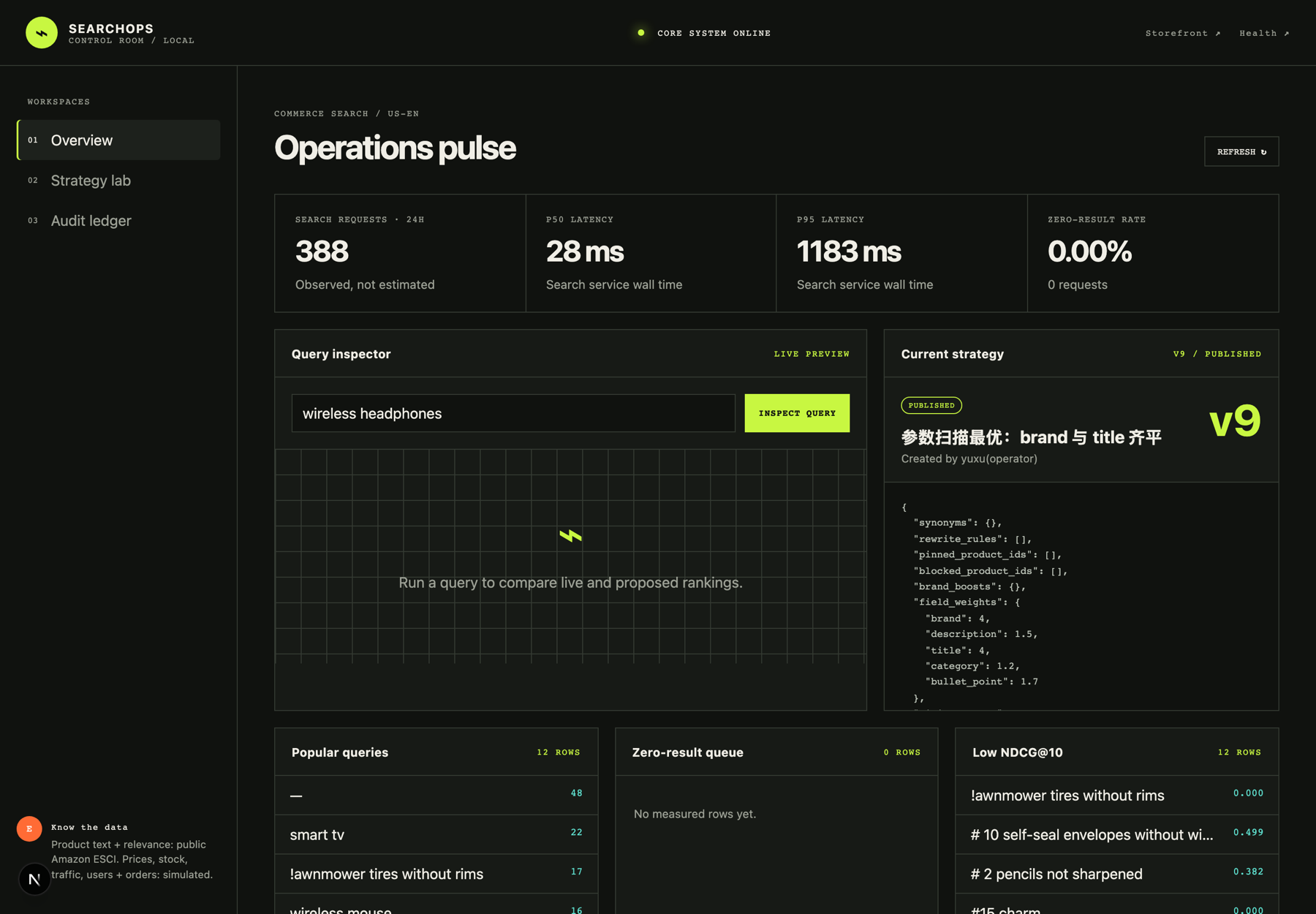The image size is (1316, 914).
Task: Click the Live Preview label
Action: pyautogui.click(x=812, y=354)
